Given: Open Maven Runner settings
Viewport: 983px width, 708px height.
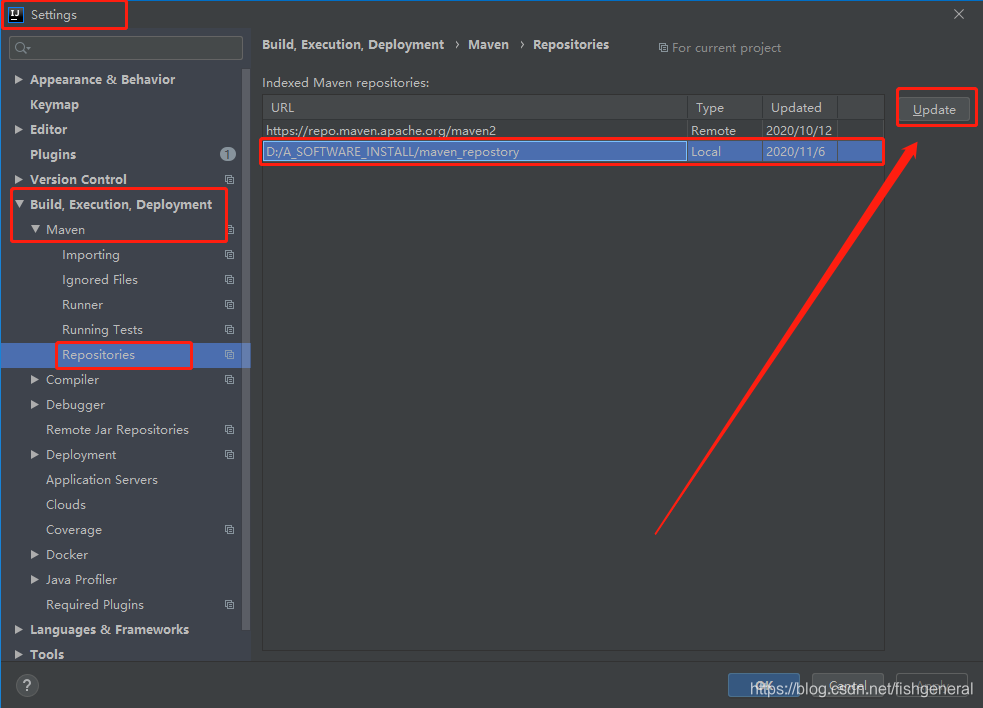Looking at the screenshot, I should pyautogui.click(x=83, y=305).
